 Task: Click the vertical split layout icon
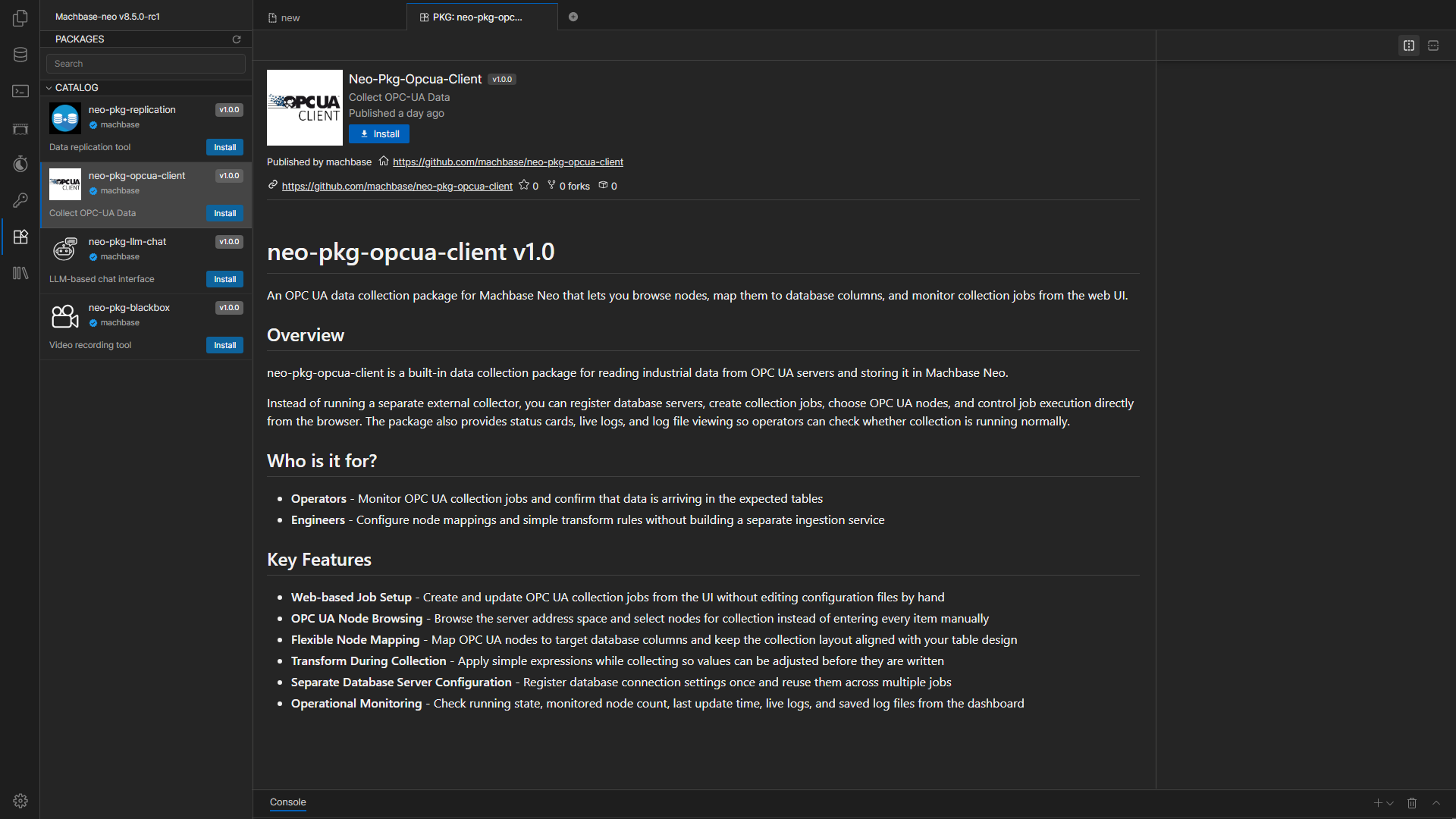[x=1409, y=45]
